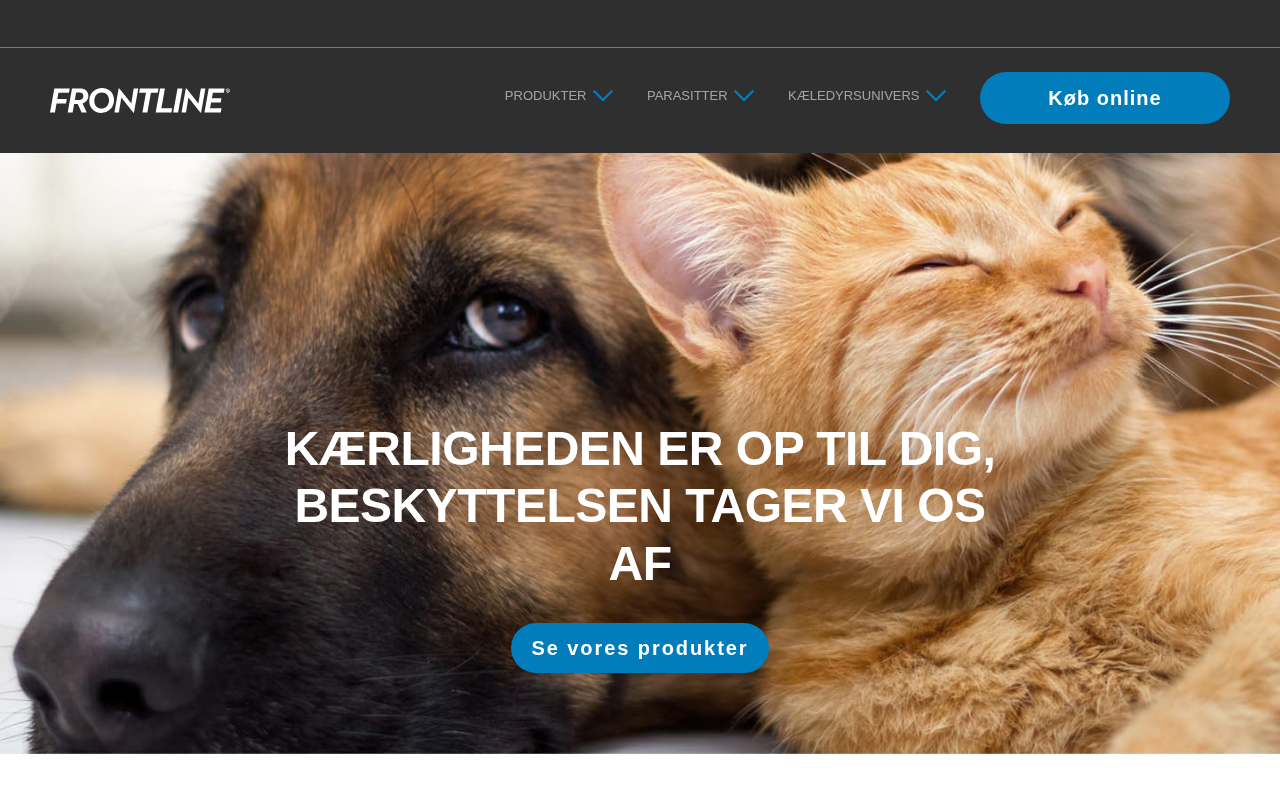Click the FRONTLINE logo in the header
Image resolution: width=1280 pixels, height=800 pixels.
tap(140, 100)
